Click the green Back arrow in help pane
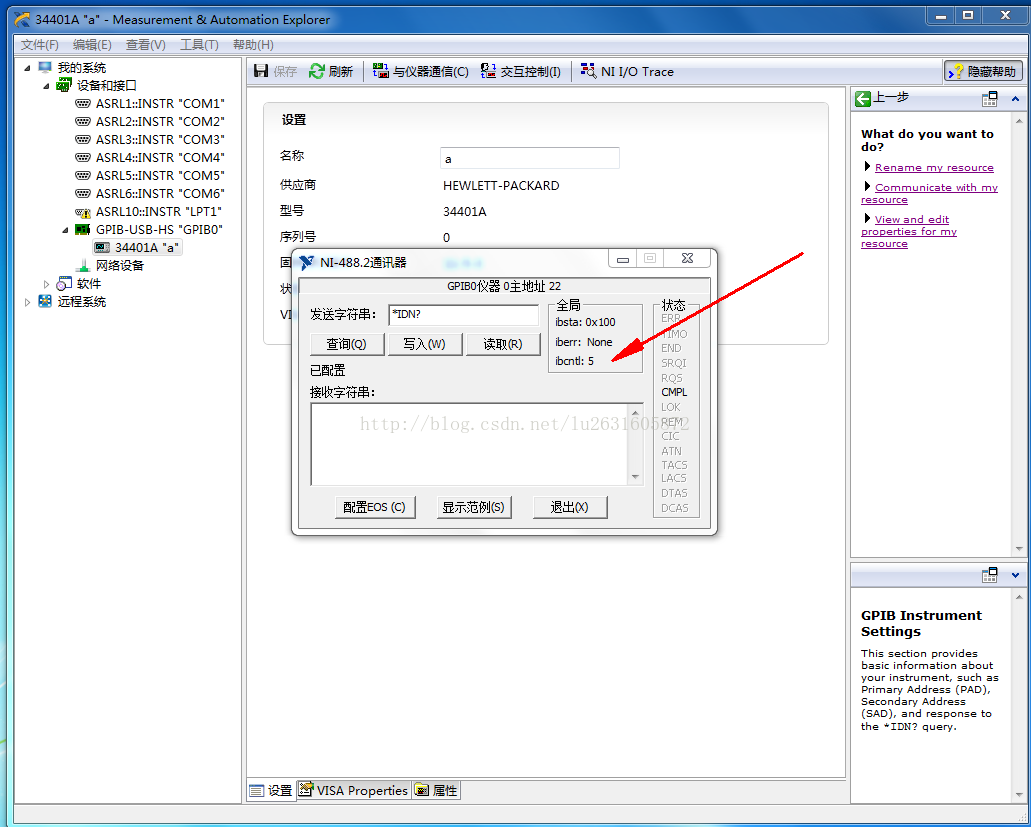This screenshot has height=827, width=1031. [x=863, y=99]
